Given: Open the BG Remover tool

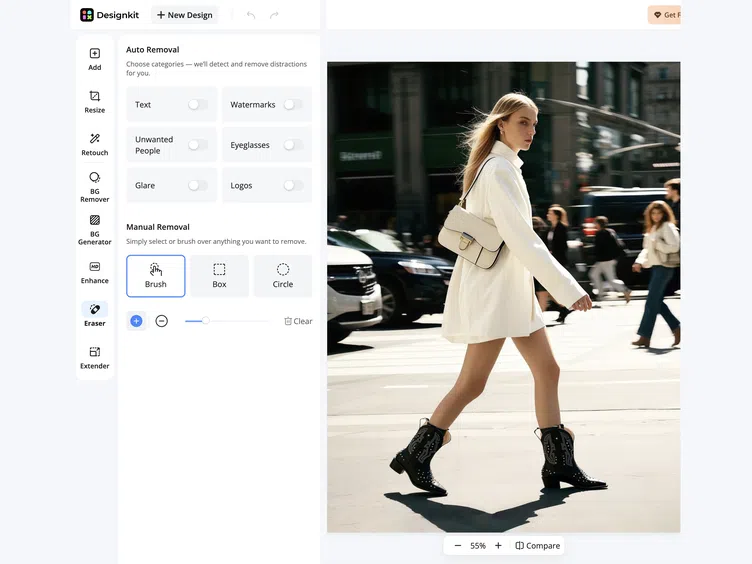Looking at the screenshot, I should (94, 188).
